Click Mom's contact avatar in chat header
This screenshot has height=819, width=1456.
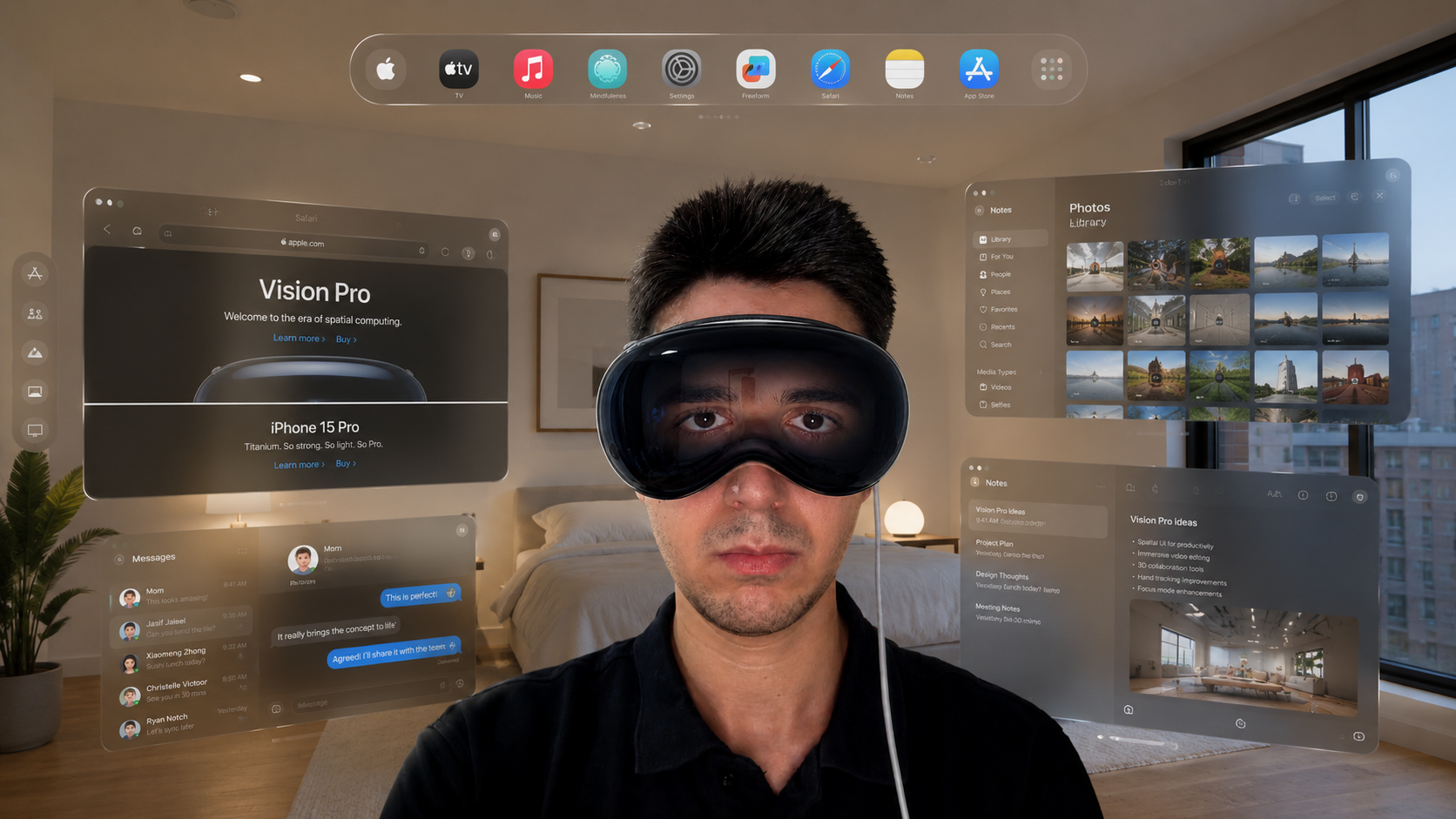tap(302, 560)
